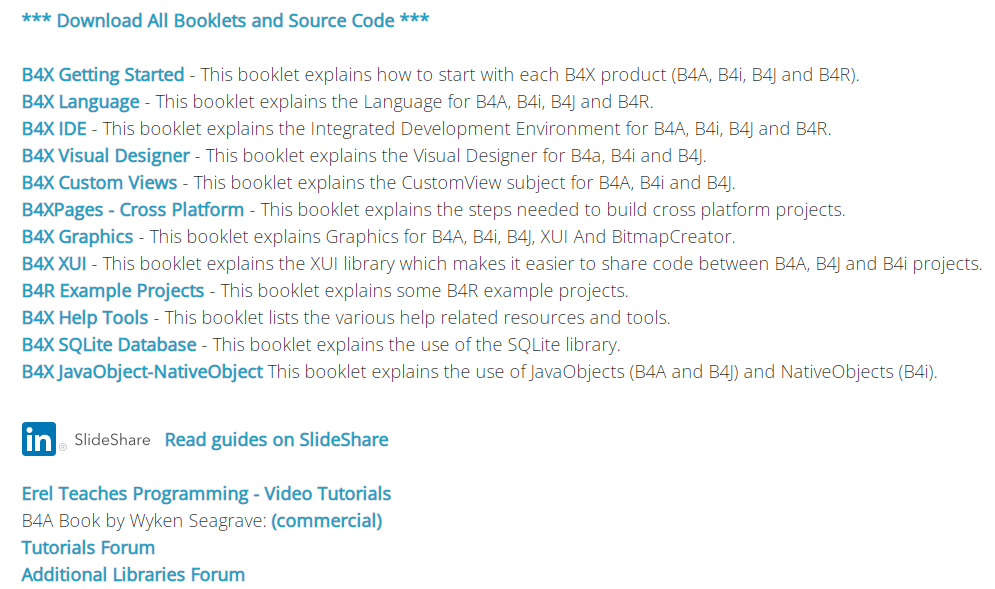Open Erel Teaches Programming - Video Tutorials
This screenshot has width=995, height=589.
point(206,493)
